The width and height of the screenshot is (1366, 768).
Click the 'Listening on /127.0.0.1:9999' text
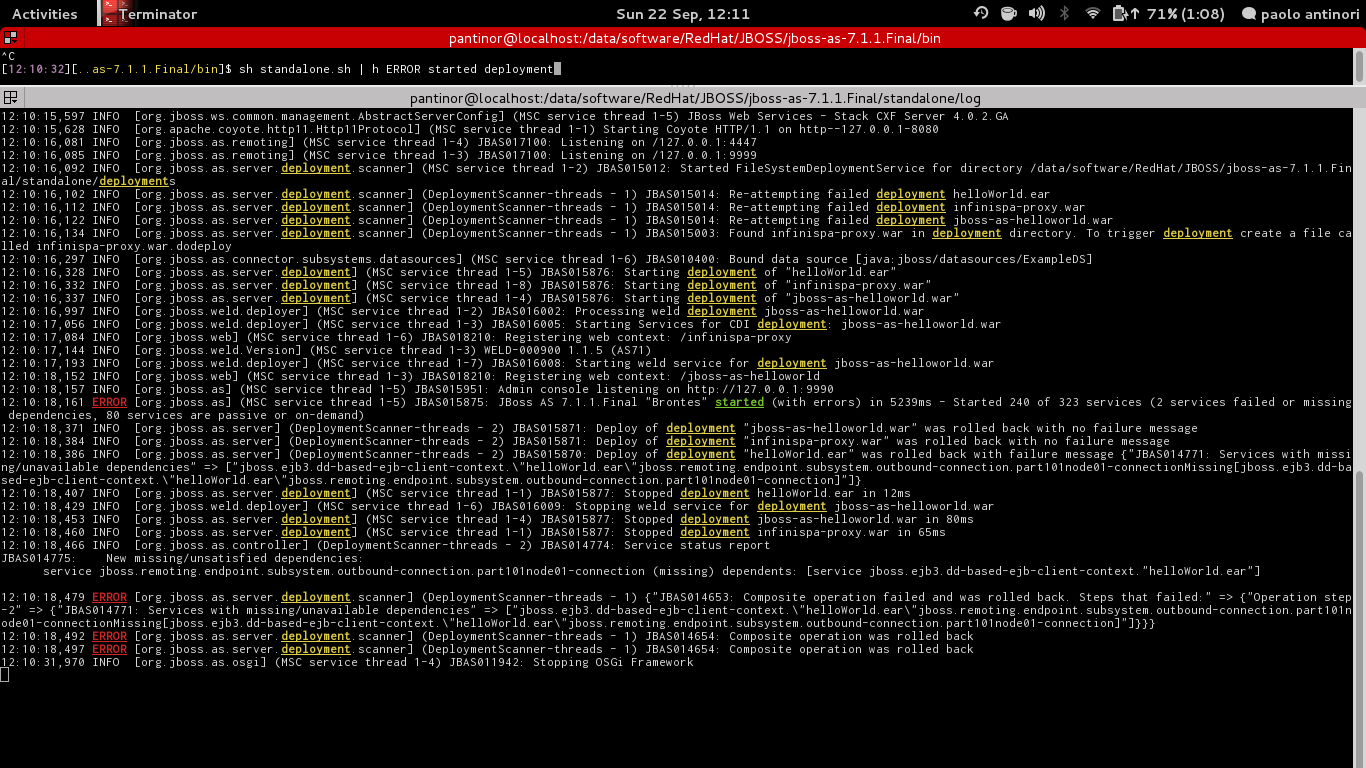pyautogui.click(x=658, y=155)
